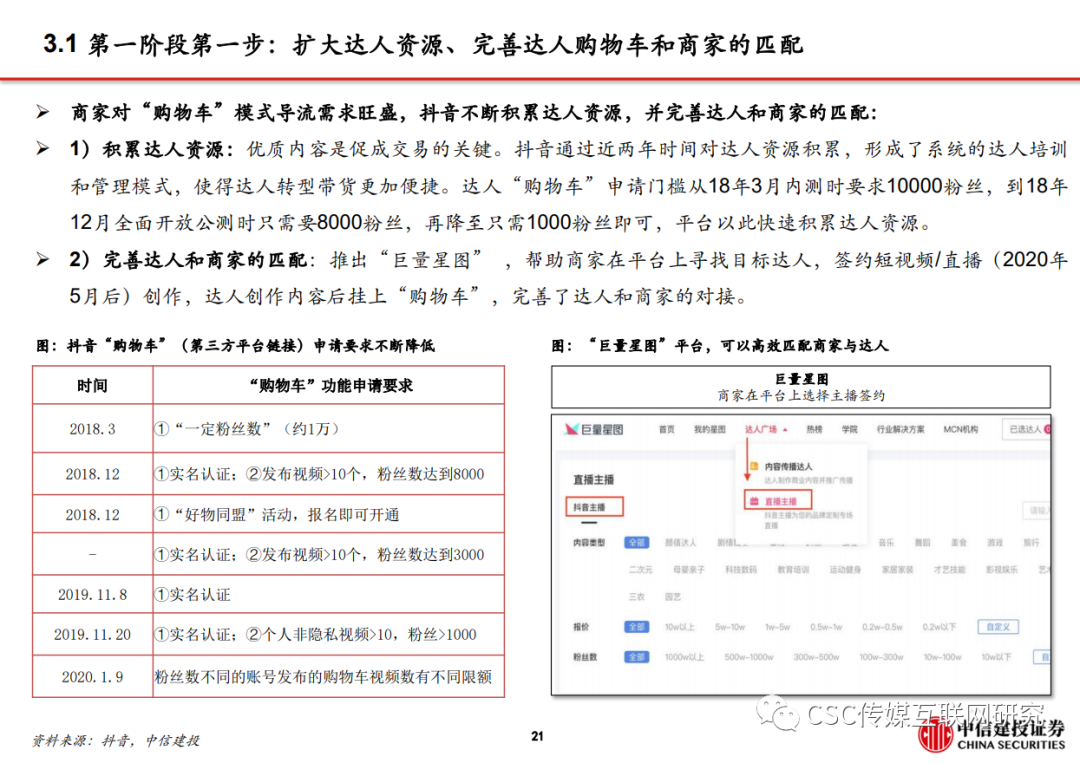Open 行业解决方案 nav item
The height and width of the screenshot is (763, 1080).
point(901,430)
